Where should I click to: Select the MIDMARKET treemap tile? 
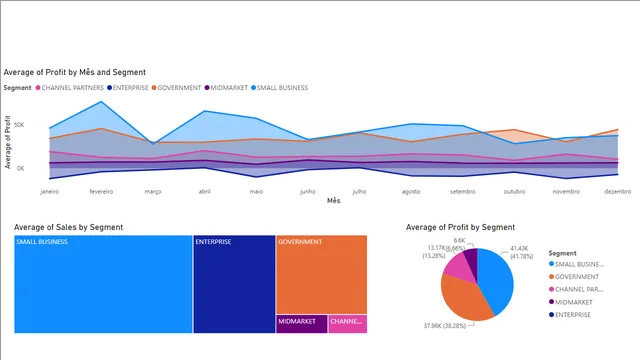(302, 324)
